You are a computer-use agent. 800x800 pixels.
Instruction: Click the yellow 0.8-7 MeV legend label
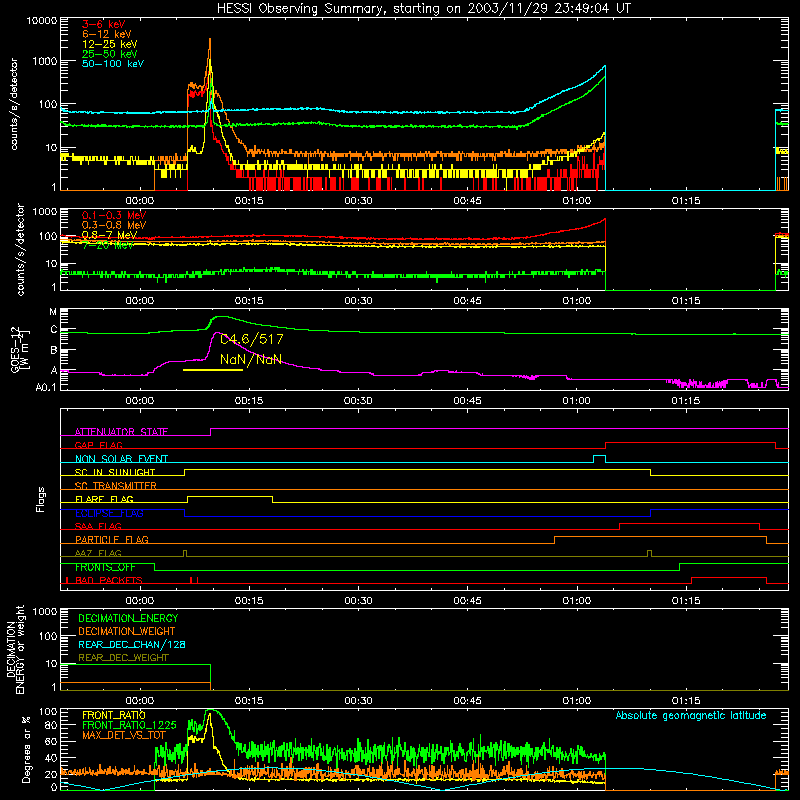point(109,235)
